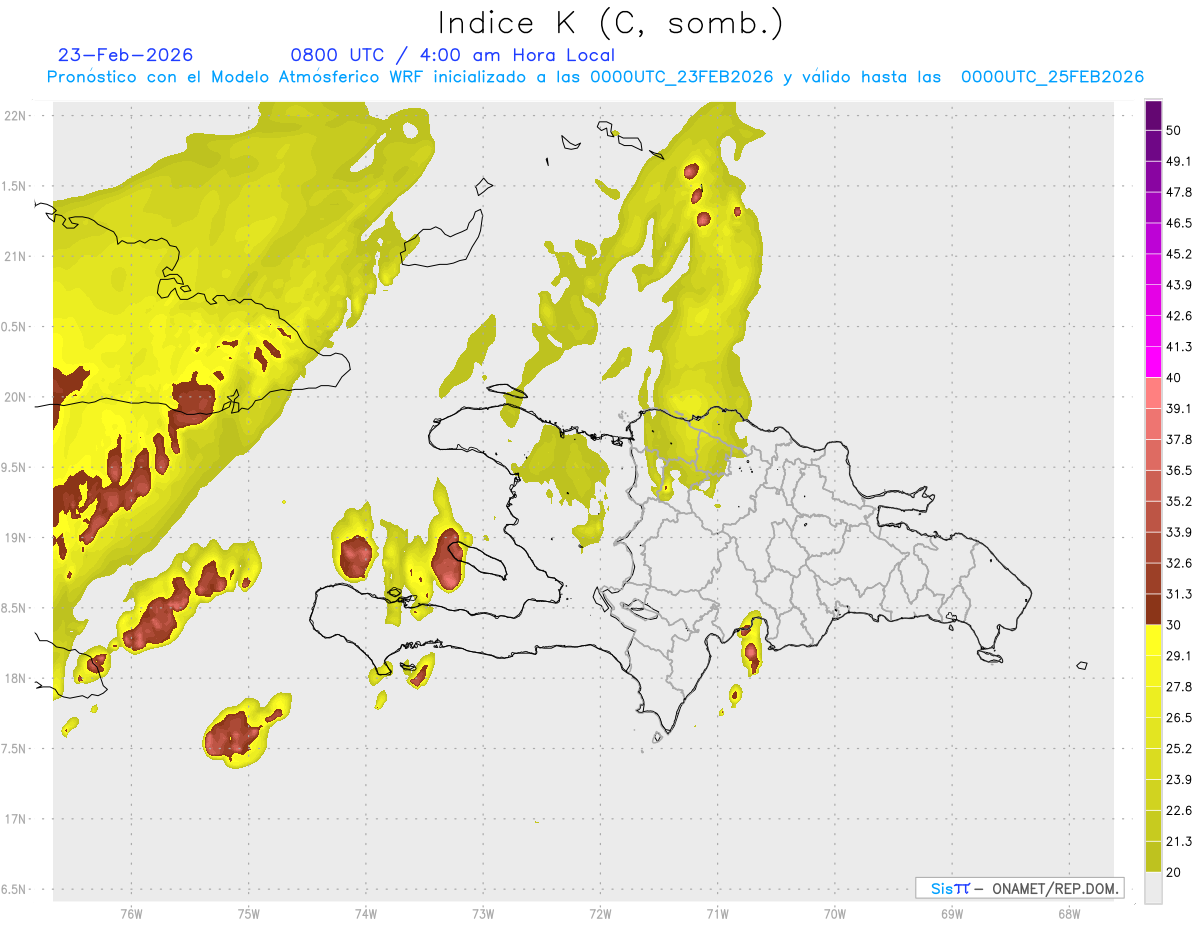Image resolution: width=1200 pixels, height=927 pixels.
Task: Click the "29.1" color scale value
Action: coord(1179,656)
